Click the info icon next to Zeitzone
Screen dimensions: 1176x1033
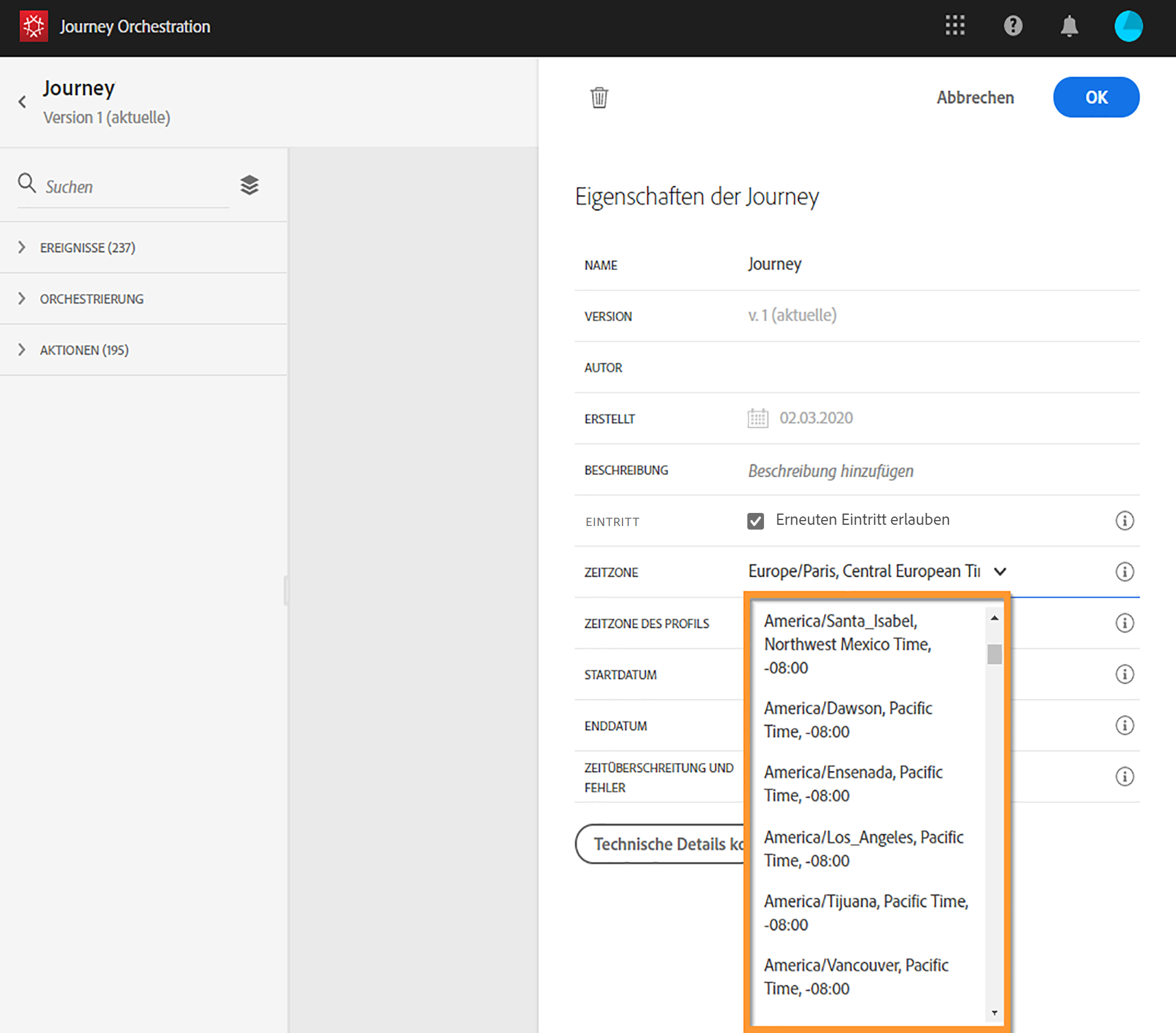1124,572
